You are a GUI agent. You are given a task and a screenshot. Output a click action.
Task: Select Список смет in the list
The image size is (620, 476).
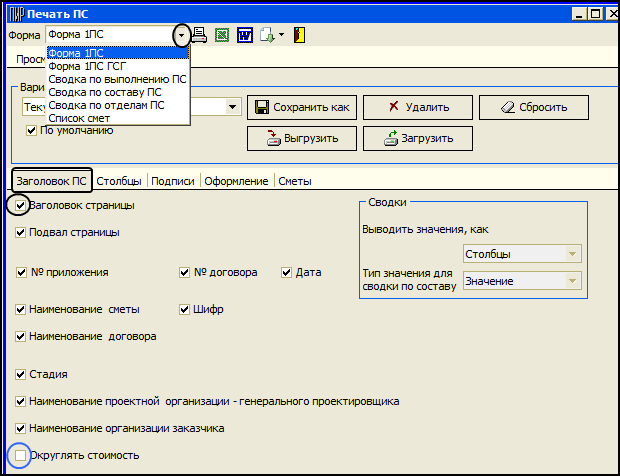pyautogui.click(x=118, y=118)
